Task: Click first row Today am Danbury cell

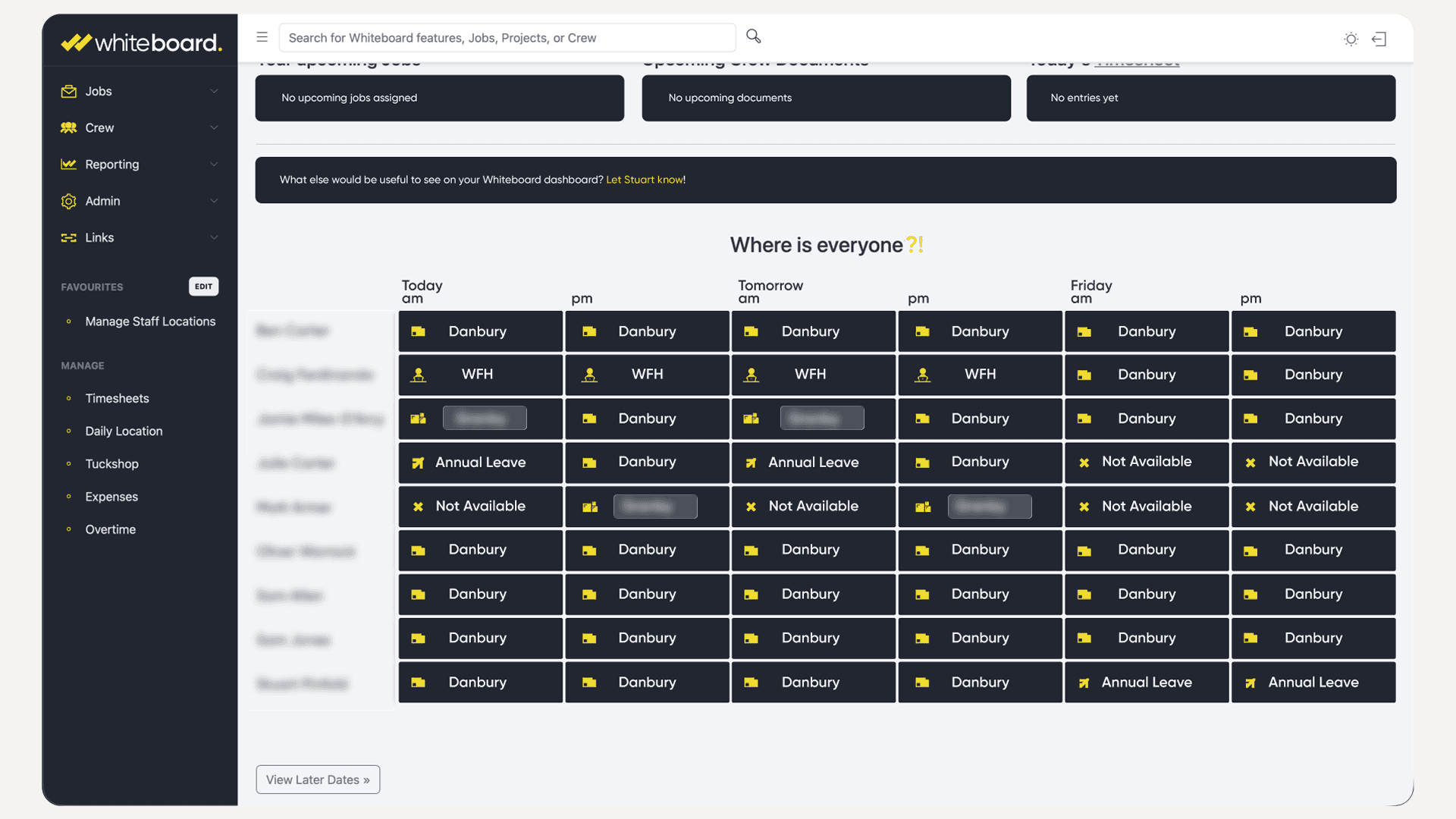Action: tap(480, 331)
